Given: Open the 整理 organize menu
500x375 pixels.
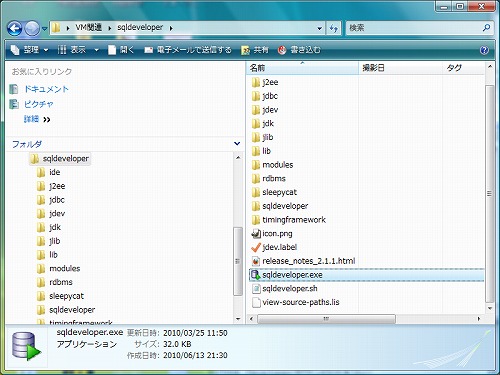Looking at the screenshot, I should coord(29,50).
